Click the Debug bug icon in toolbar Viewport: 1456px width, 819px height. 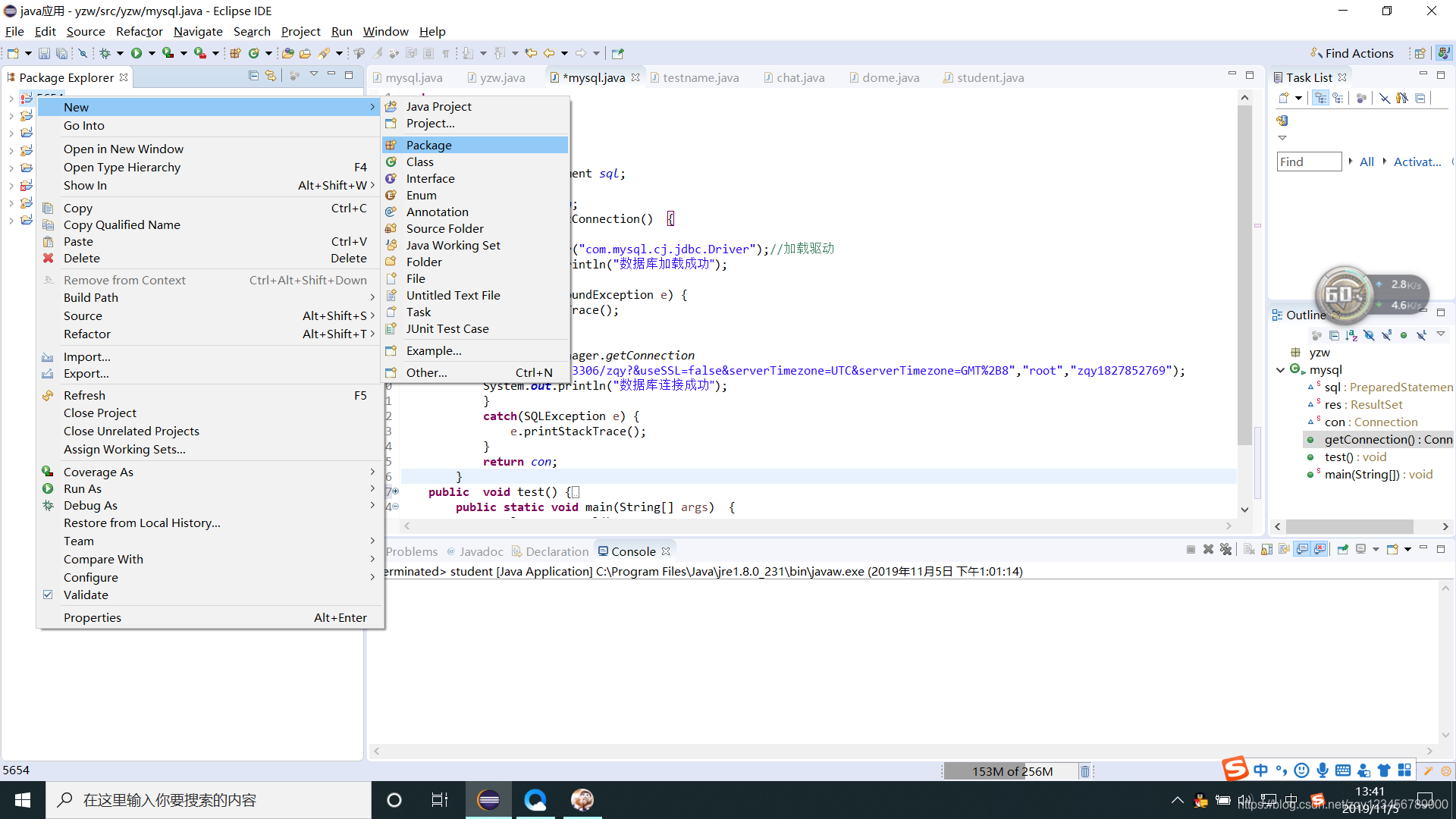105,53
